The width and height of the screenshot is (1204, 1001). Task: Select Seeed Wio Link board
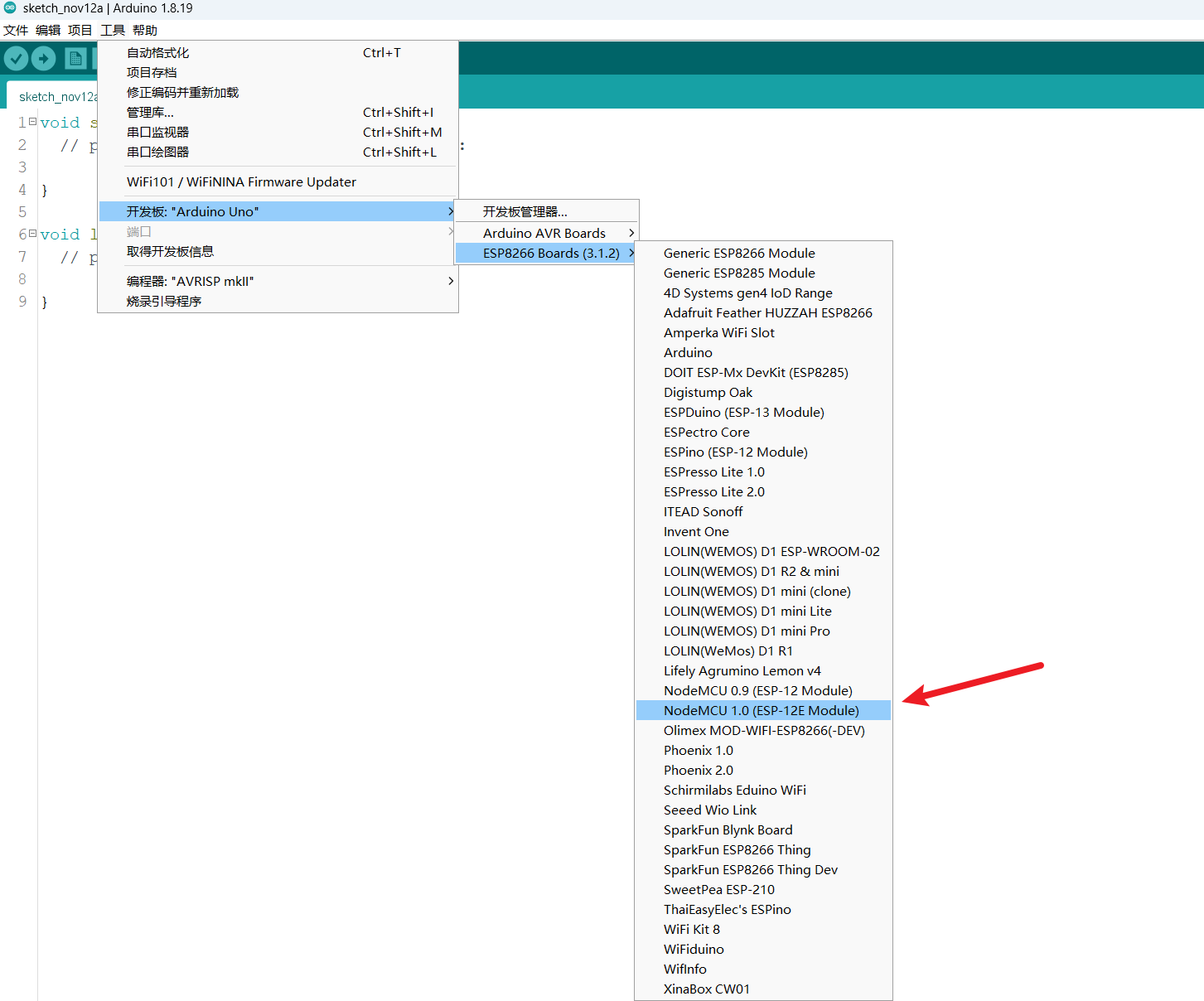tap(763, 810)
